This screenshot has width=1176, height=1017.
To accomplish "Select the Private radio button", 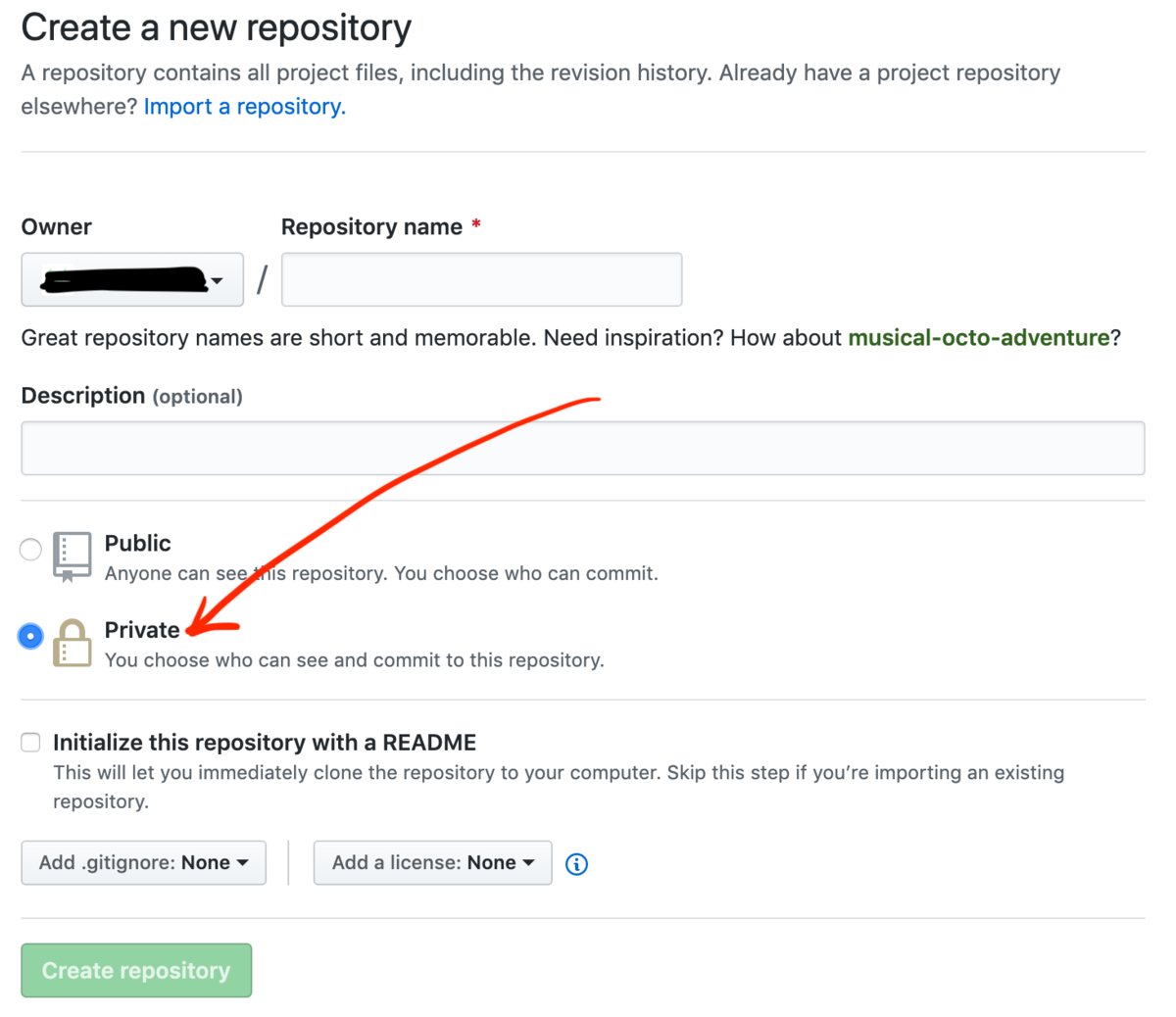I will pos(30,636).
